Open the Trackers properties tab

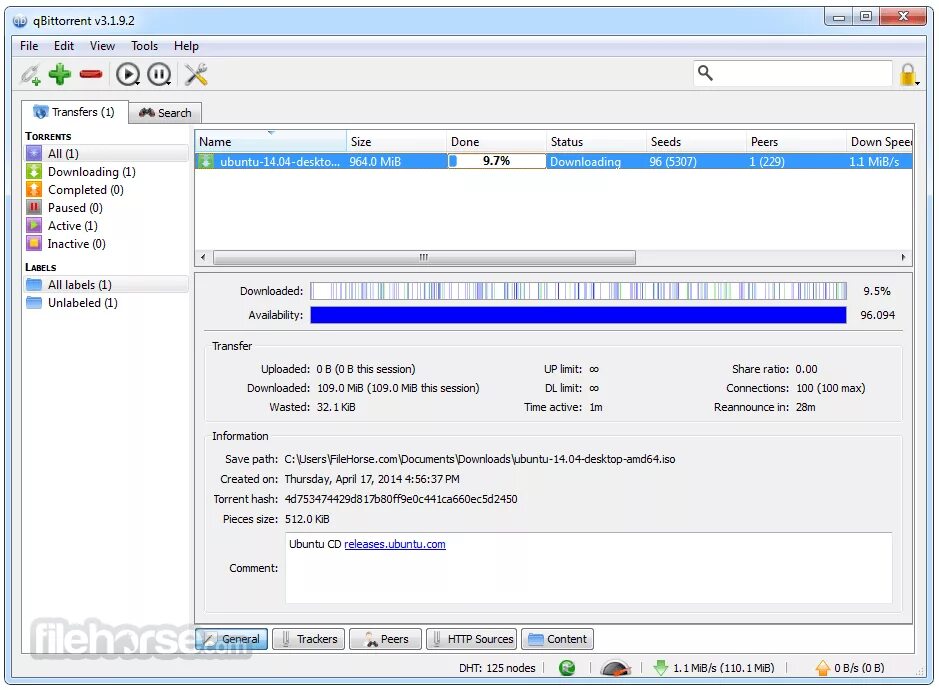pos(308,639)
